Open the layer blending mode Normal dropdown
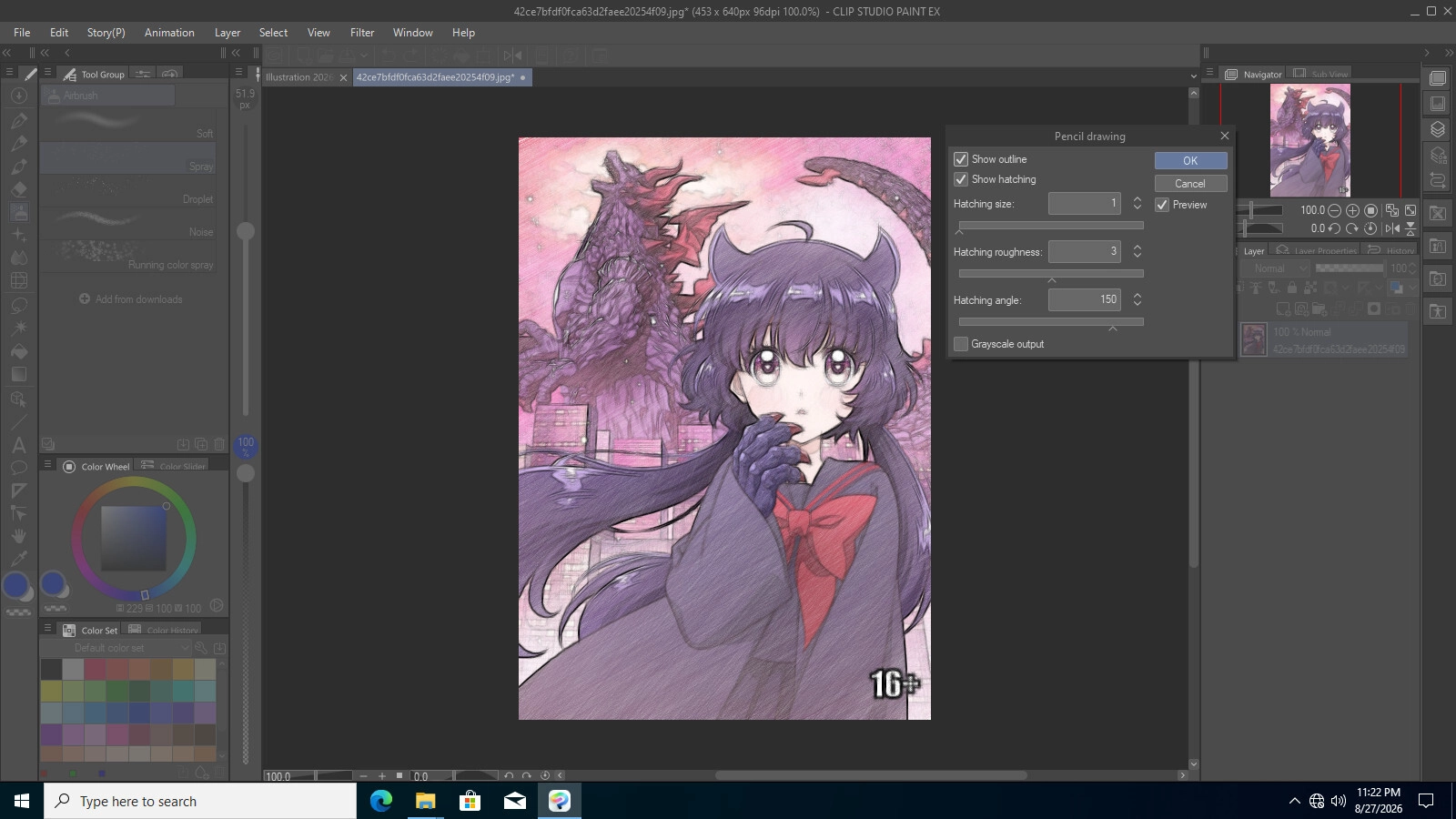Viewport: 1456px width, 819px height. tap(1279, 268)
